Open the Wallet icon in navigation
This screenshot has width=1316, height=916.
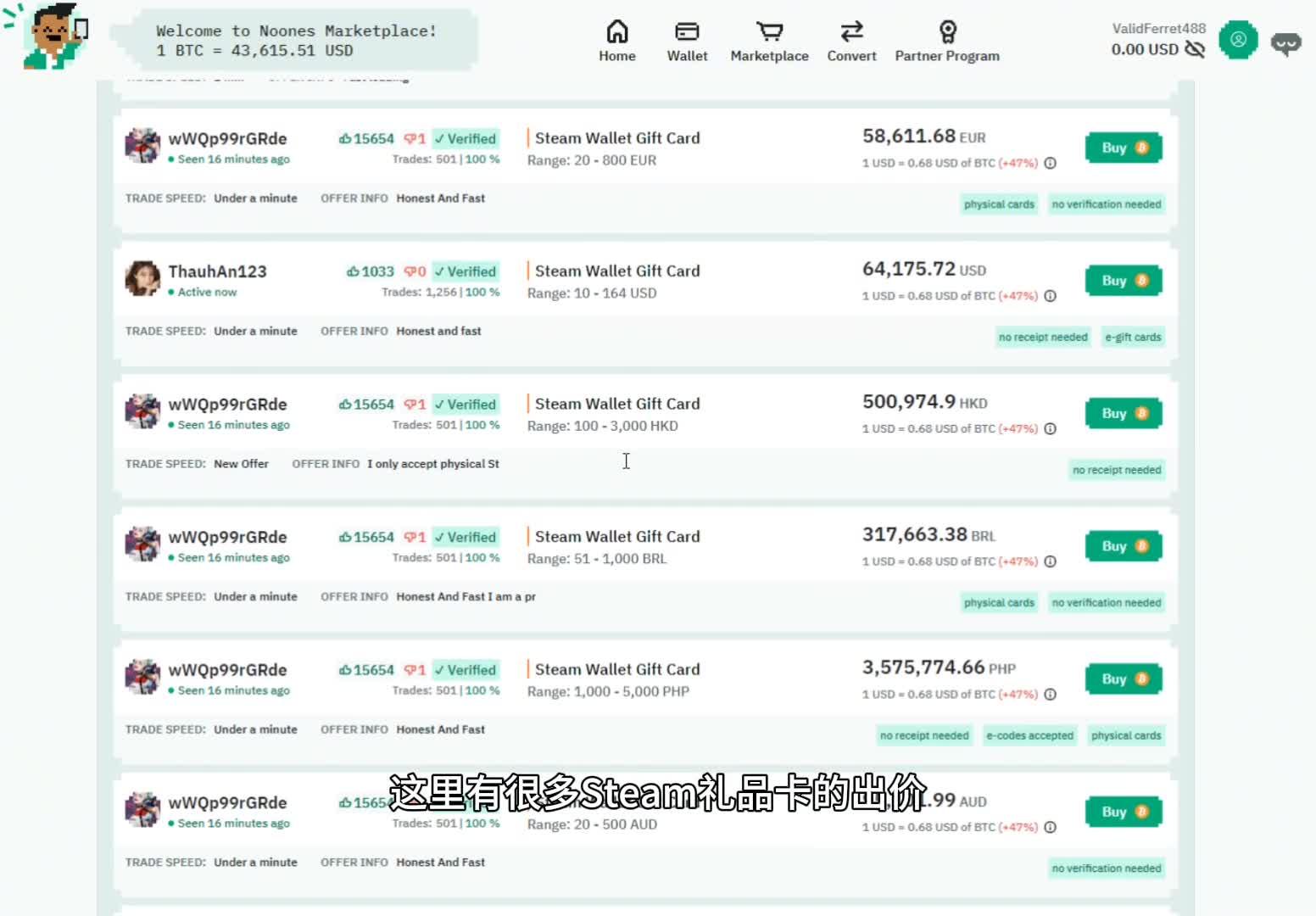click(x=687, y=32)
